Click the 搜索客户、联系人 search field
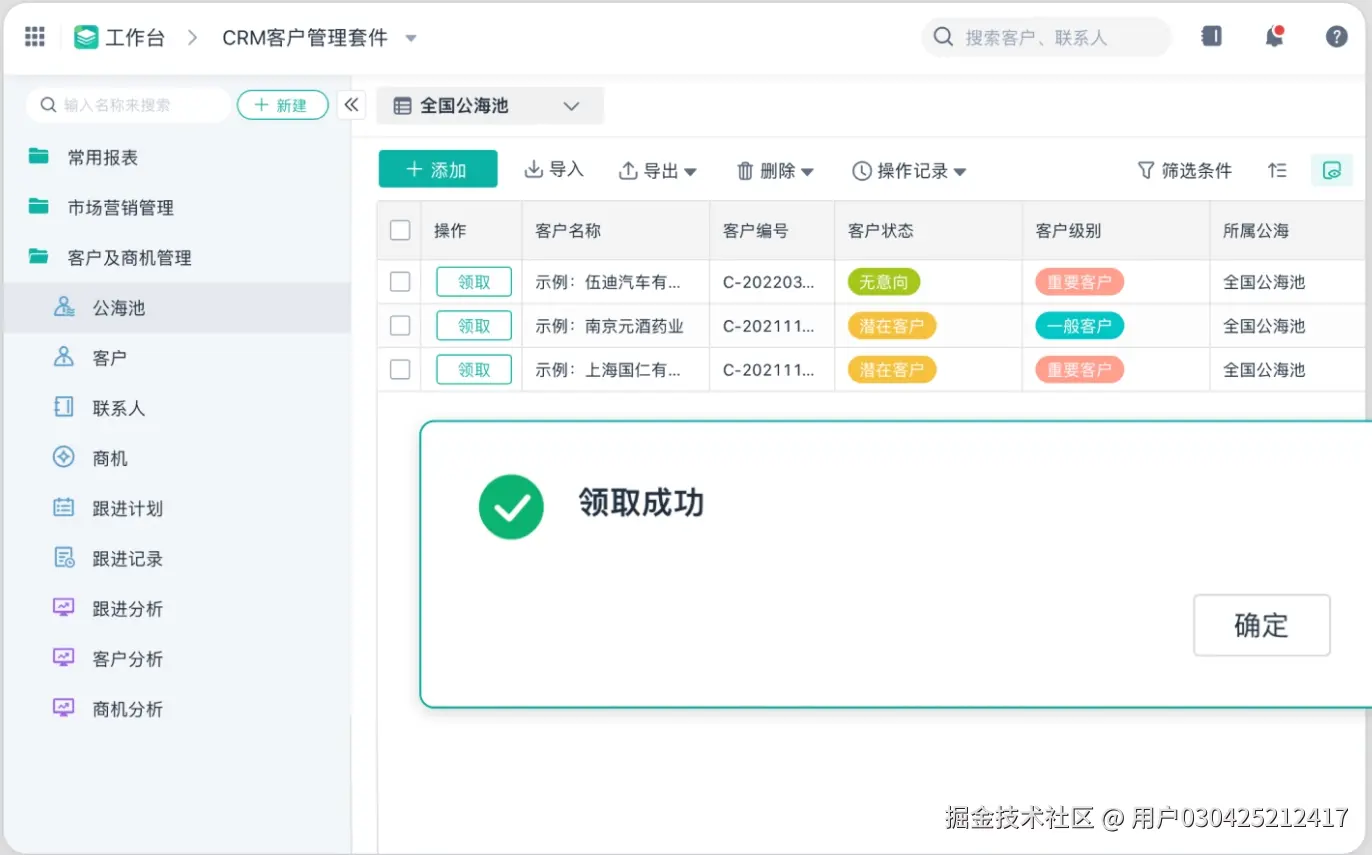Image resolution: width=1372 pixels, height=855 pixels. (1045, 36)
